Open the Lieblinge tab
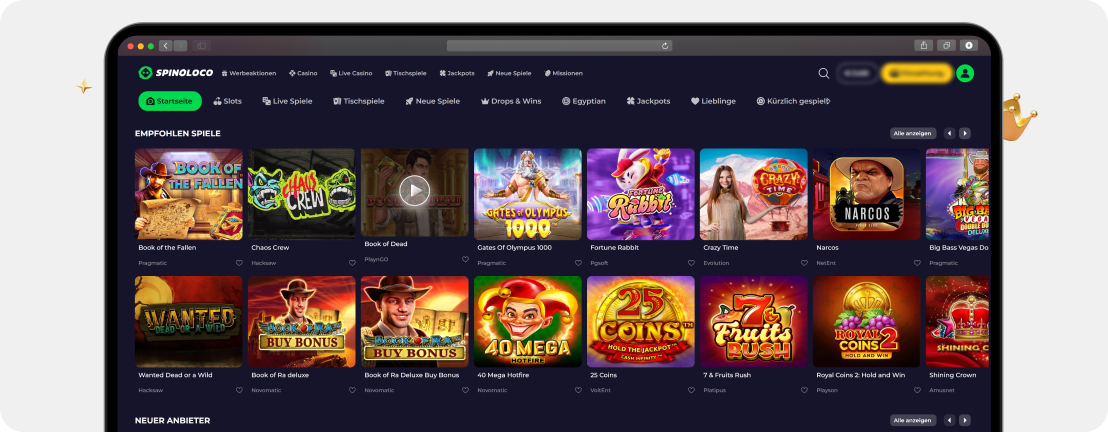Viewport: 1108px width, 432px height. 713,101
